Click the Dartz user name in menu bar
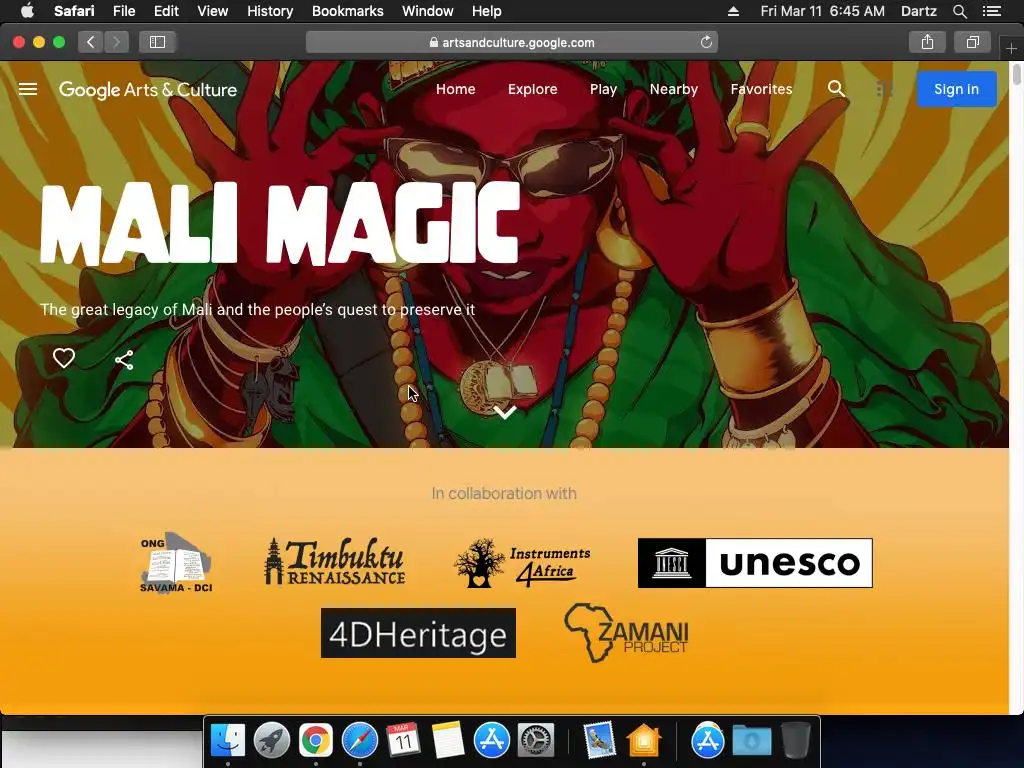 click(x=919, y=11)
